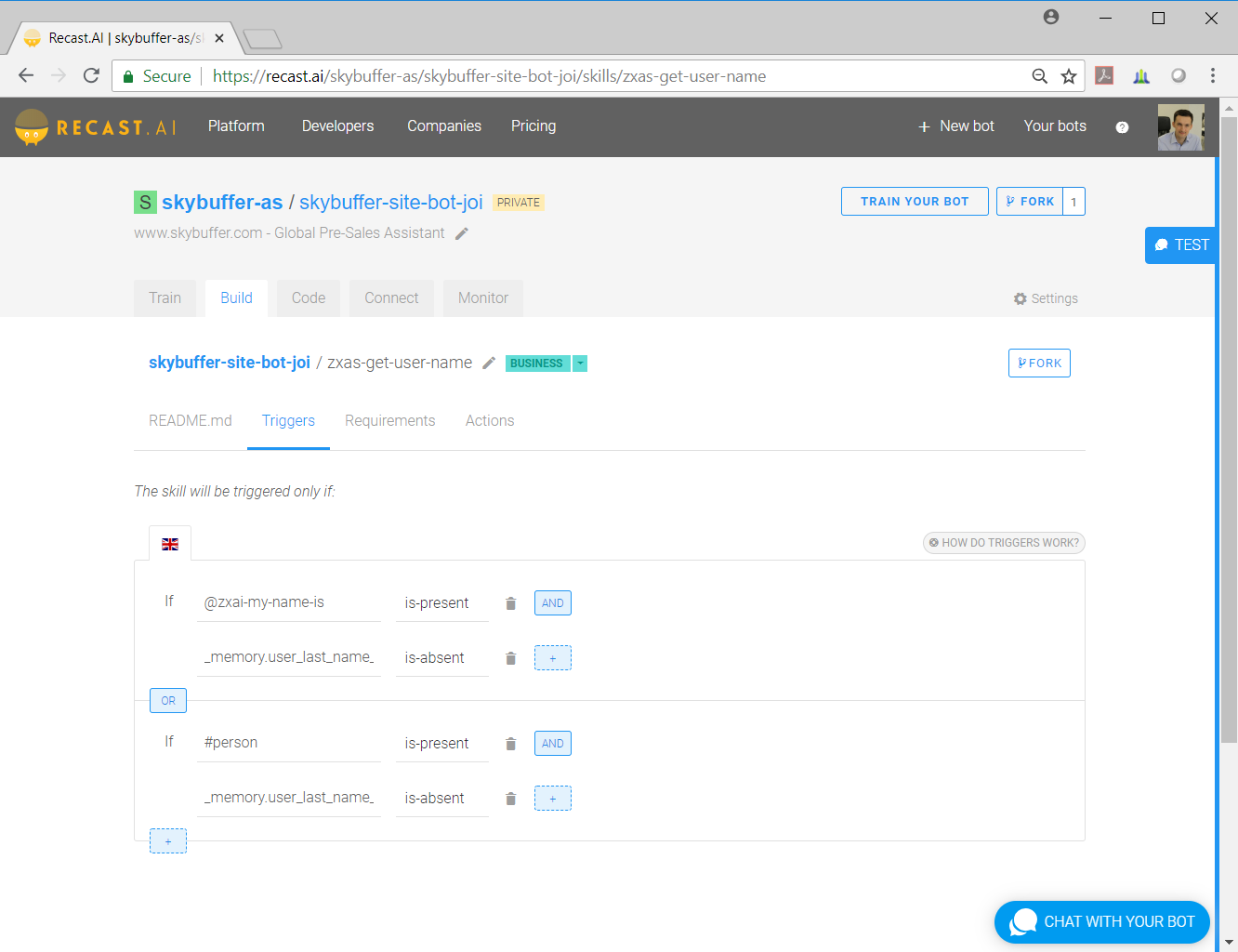The image size is (1238, 952).
Task: Fork the skill with lower FORK button
Action: (1039, 364)
